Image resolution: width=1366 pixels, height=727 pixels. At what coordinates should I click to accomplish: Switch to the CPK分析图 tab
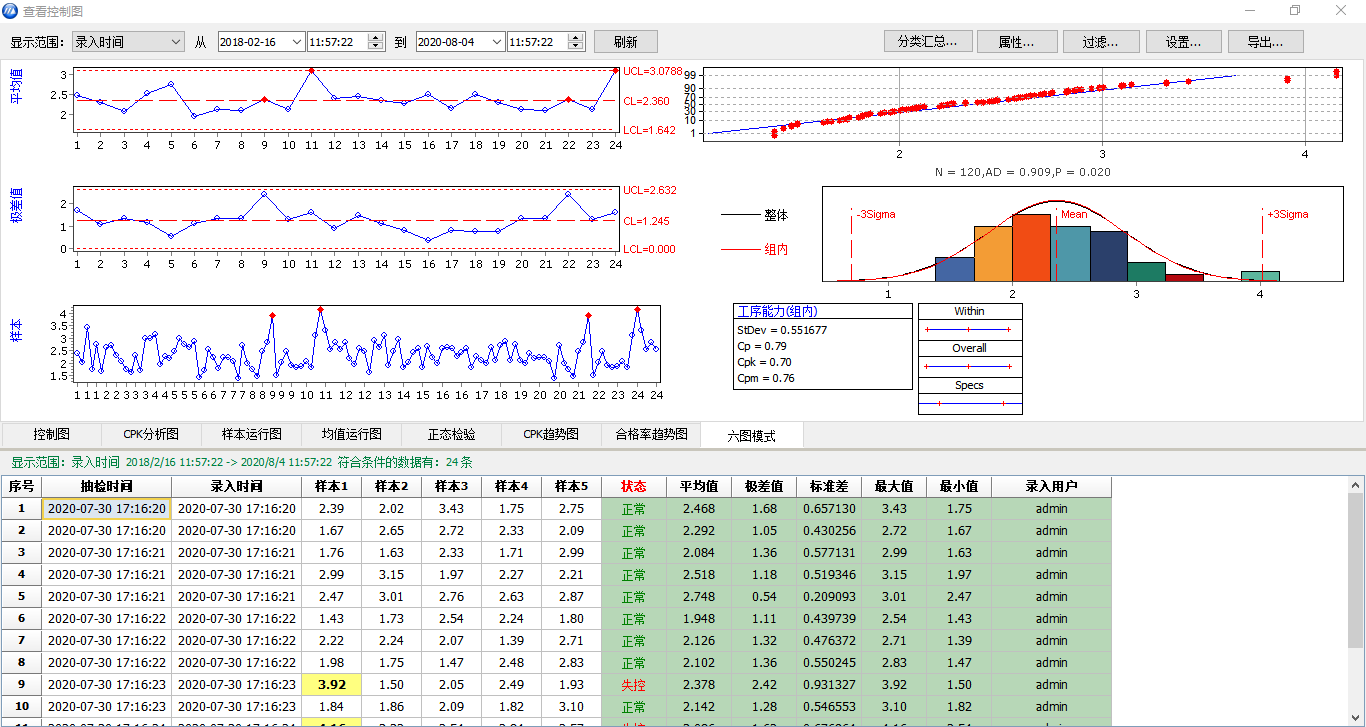[x=151, y=435]
